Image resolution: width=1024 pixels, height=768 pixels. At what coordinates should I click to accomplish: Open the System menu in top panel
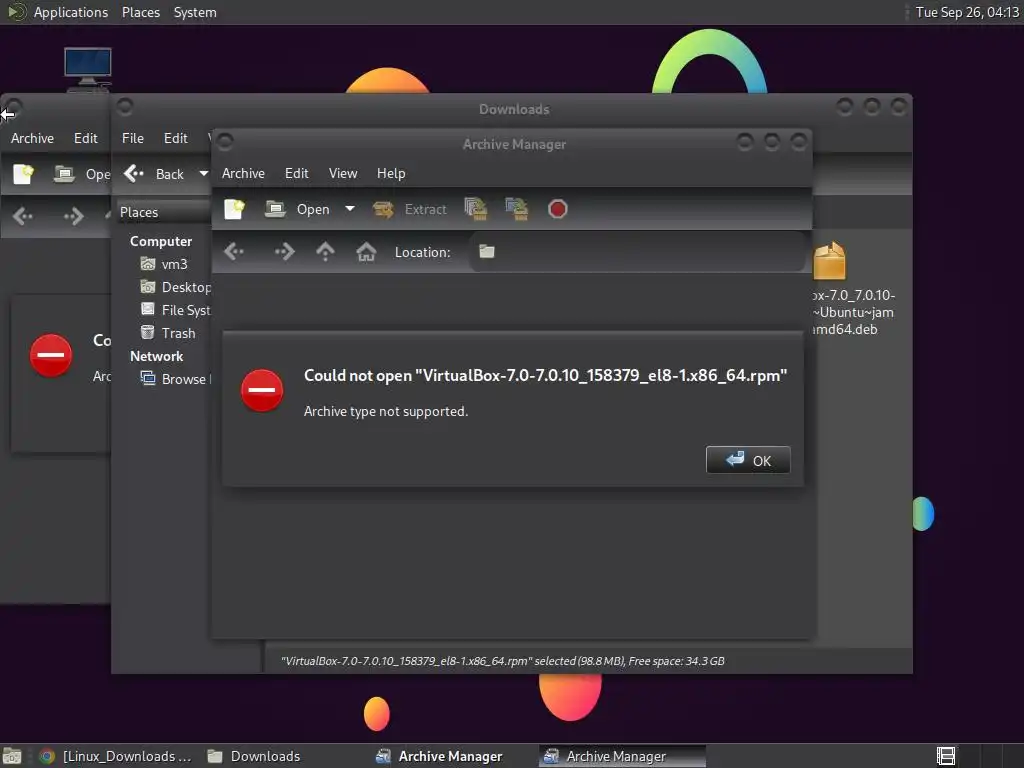tap(195, 12)
